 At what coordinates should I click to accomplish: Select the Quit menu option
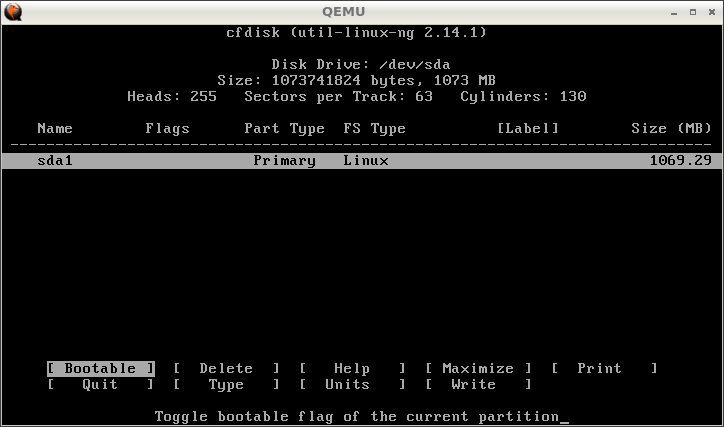(101, 385)
